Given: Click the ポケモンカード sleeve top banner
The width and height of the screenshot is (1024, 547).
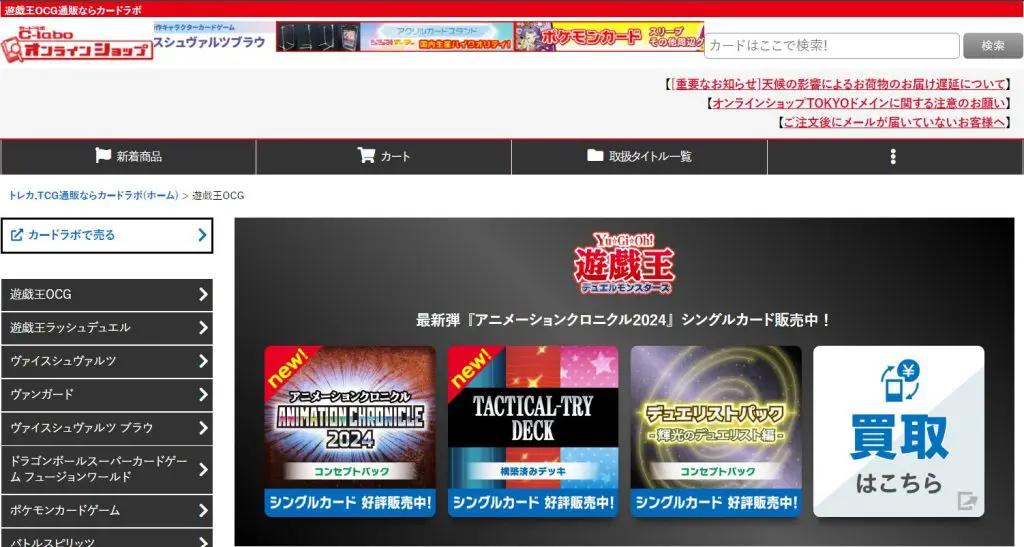Looking at the screenshot, I should click(x=609, y=37).
